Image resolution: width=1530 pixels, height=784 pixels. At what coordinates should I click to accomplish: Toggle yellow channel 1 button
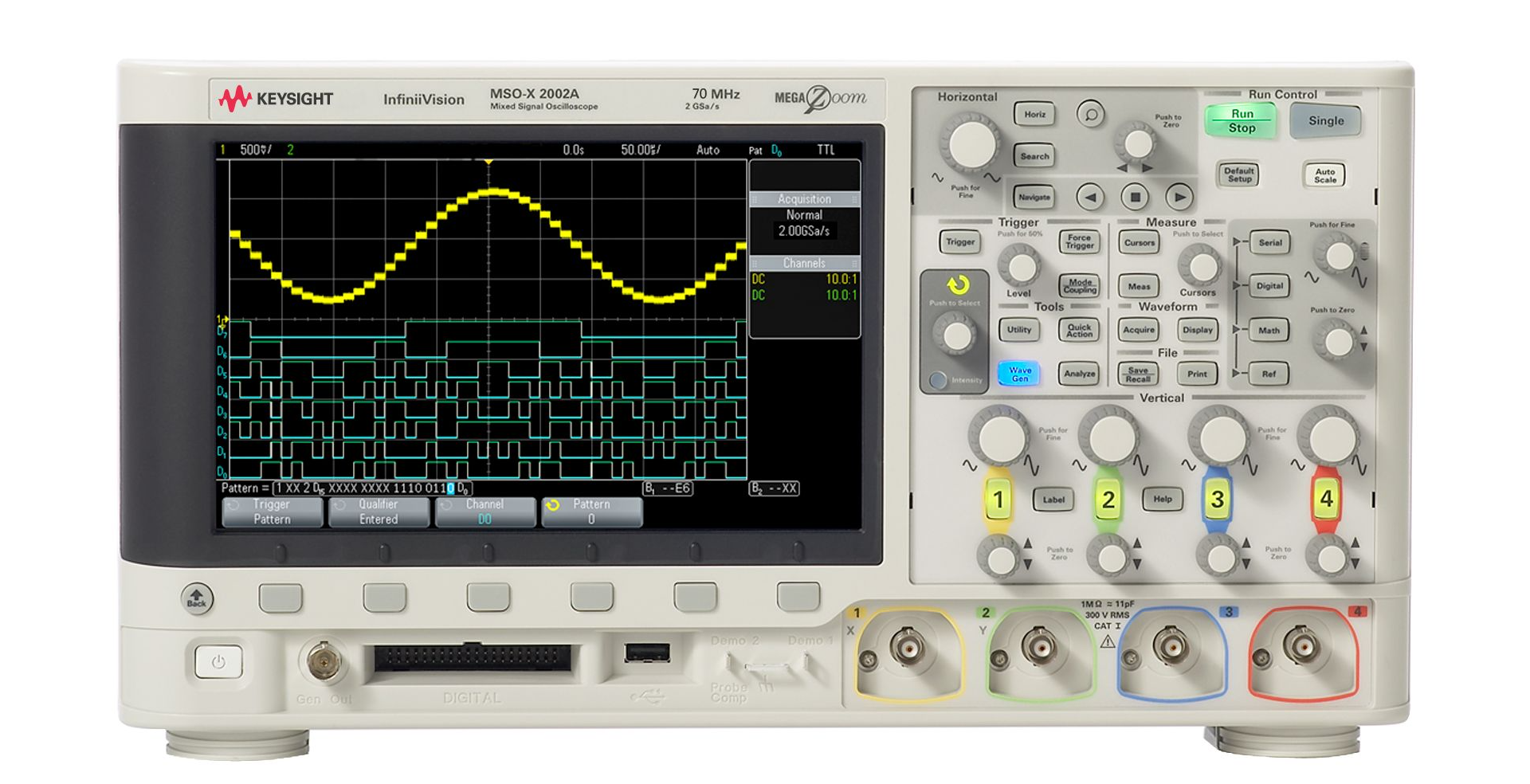pos(998,500)
